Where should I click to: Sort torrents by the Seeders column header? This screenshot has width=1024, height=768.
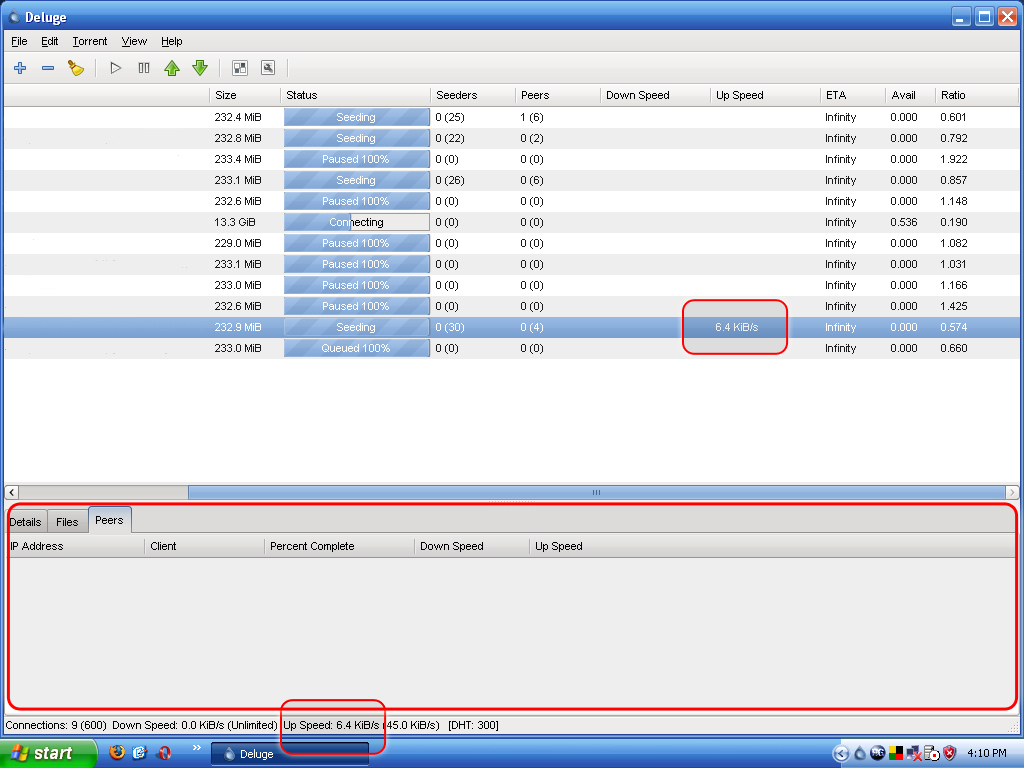473,95
